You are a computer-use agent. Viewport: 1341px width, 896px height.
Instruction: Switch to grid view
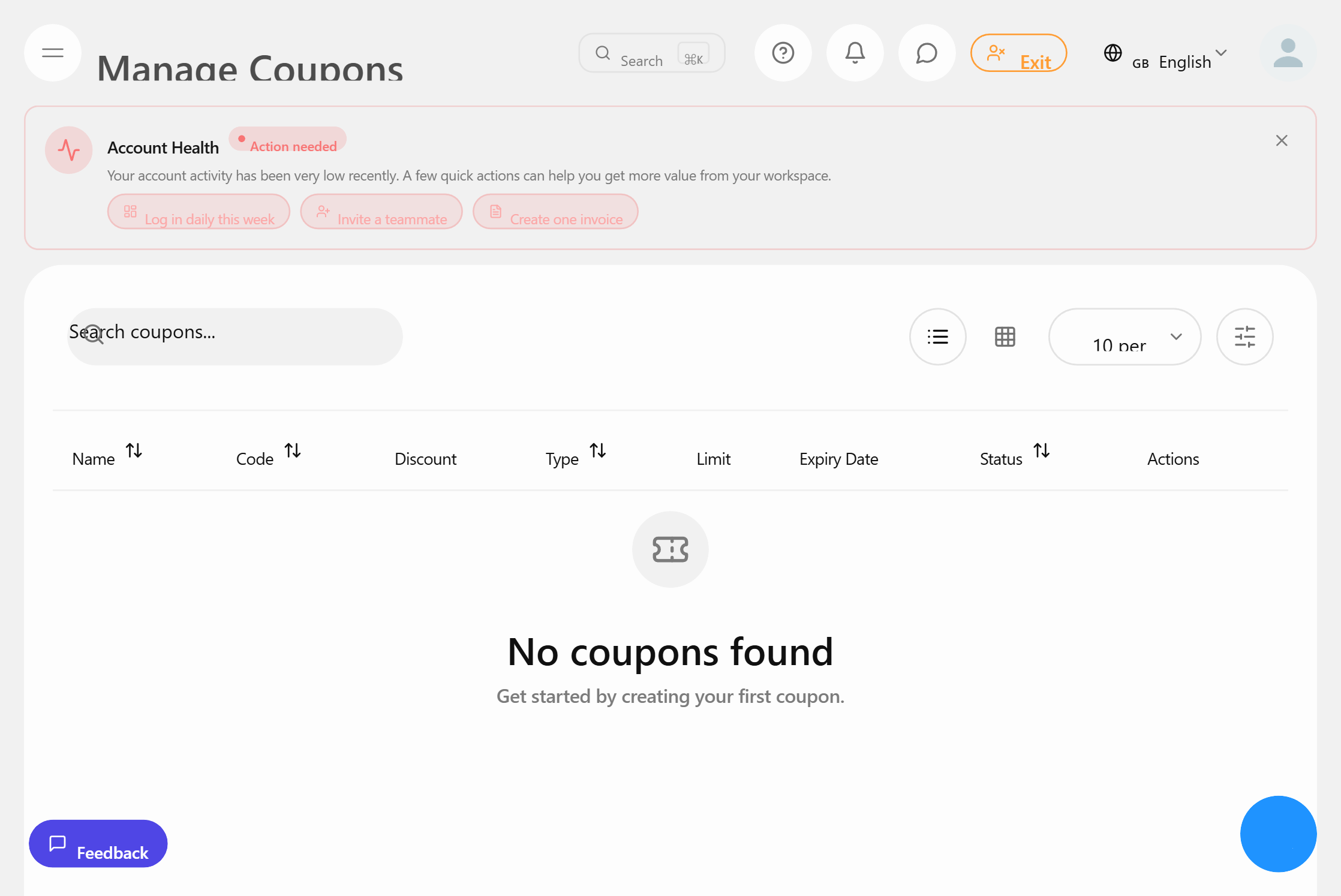(x=1005, y=336)
